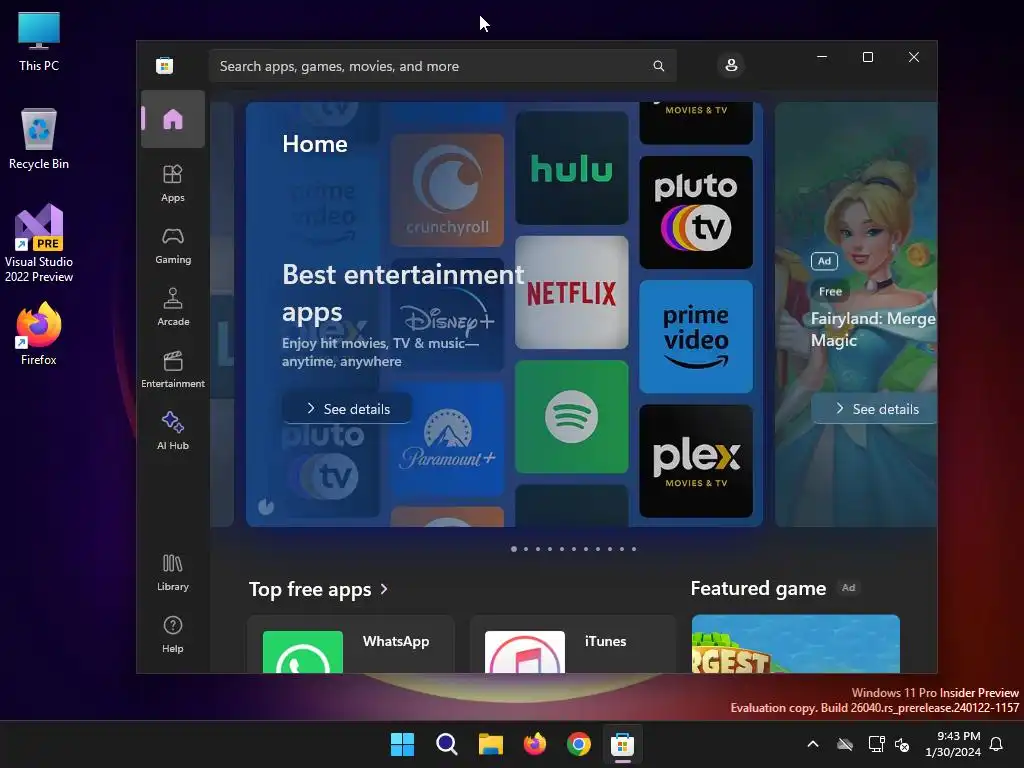Open the Library in sidebar
Viewport: 1024px width, 768px height.
click(x=173, y=573)
